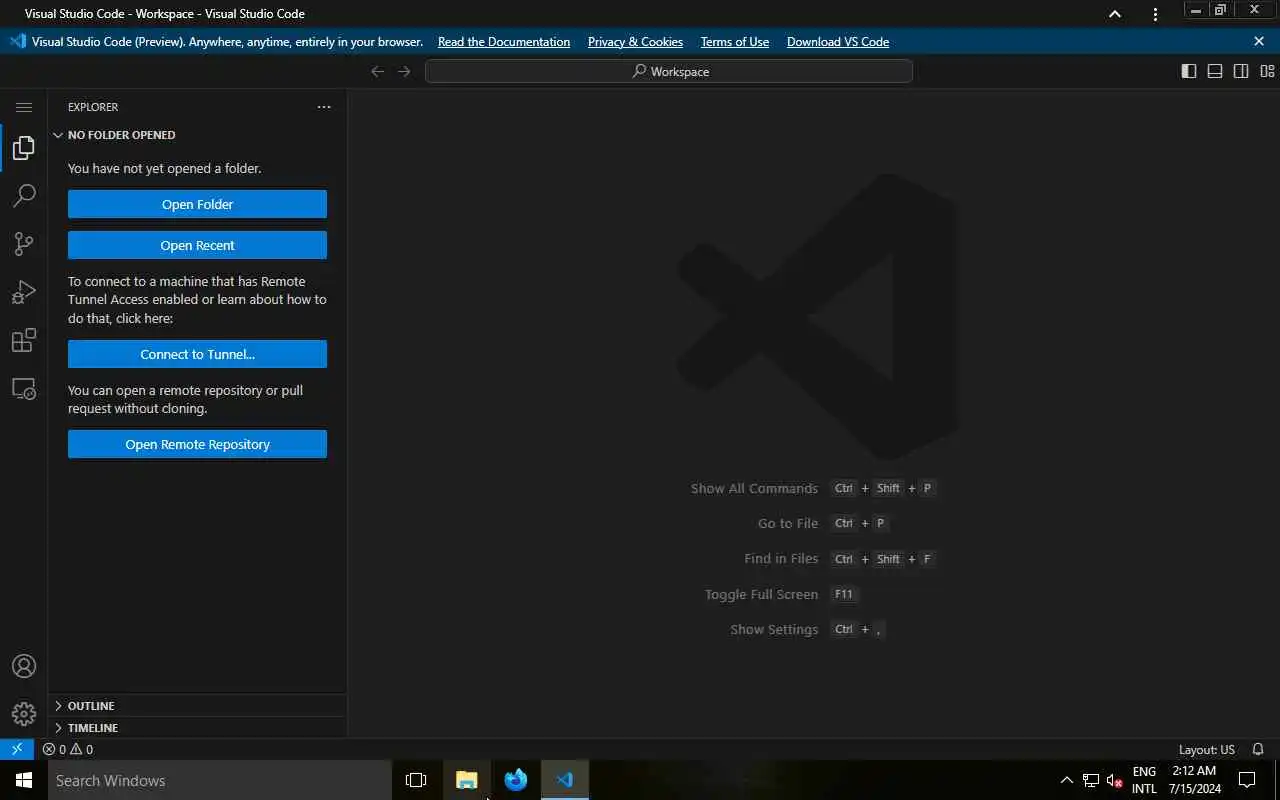Viewport: 1280px width, 800px height.
Task: Click the network icon in system tray
Action: pyautogui.click(x=1091, y=780)
